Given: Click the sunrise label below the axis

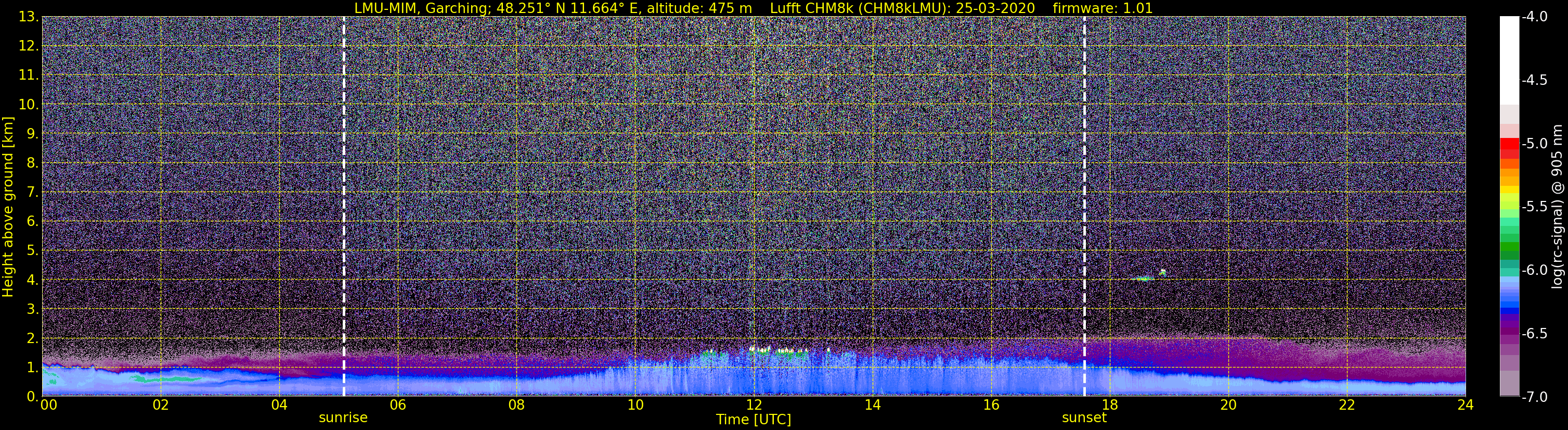Looking at the screenshot, I should [343, 418].
